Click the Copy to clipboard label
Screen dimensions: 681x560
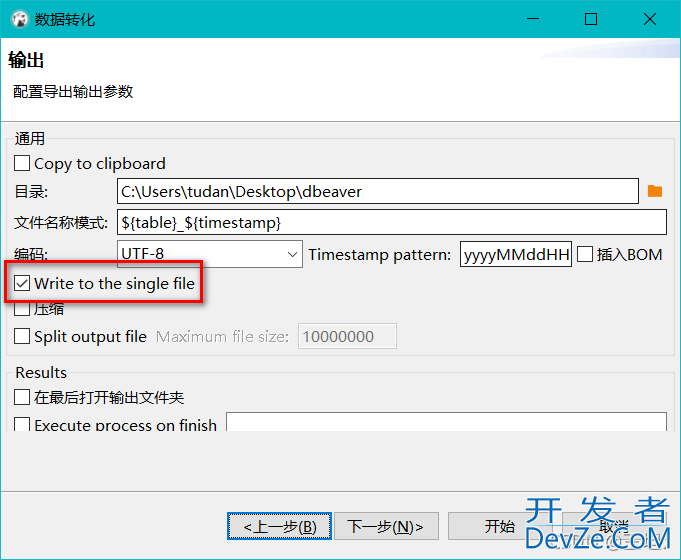coord(100,164)
